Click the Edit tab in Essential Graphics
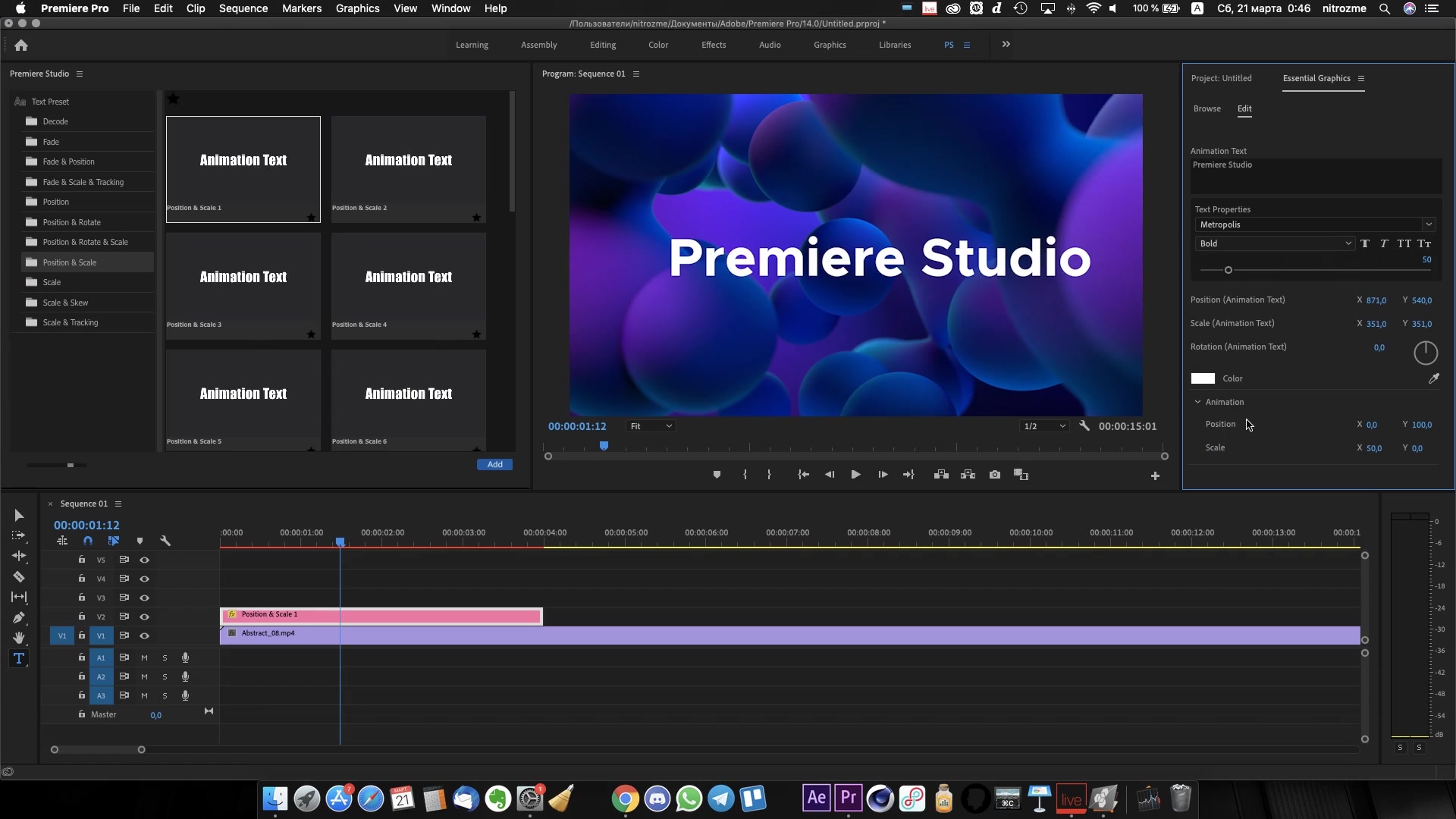 point(1244,108)
